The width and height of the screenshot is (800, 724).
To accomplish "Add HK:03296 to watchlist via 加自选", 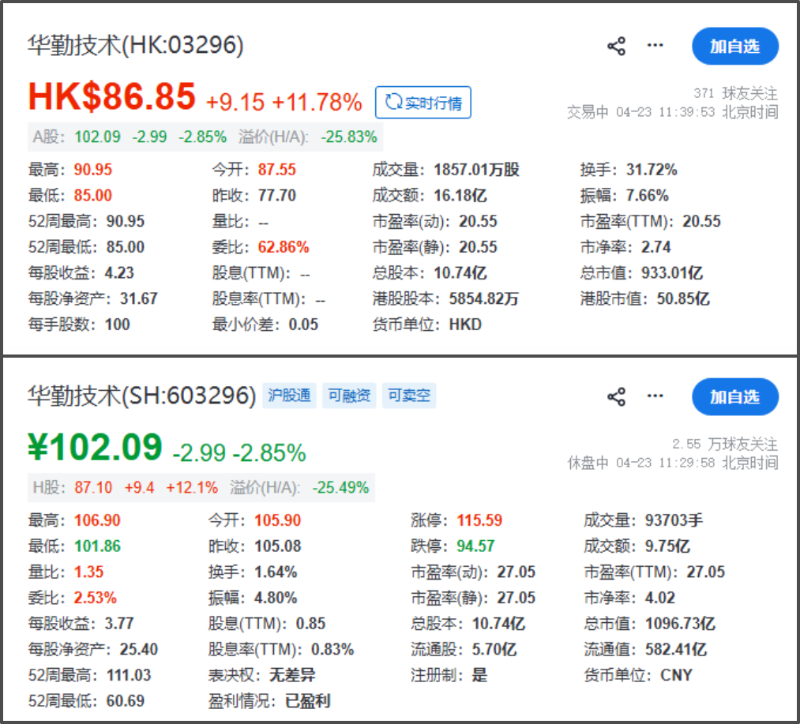I will [x=735, y=46].
